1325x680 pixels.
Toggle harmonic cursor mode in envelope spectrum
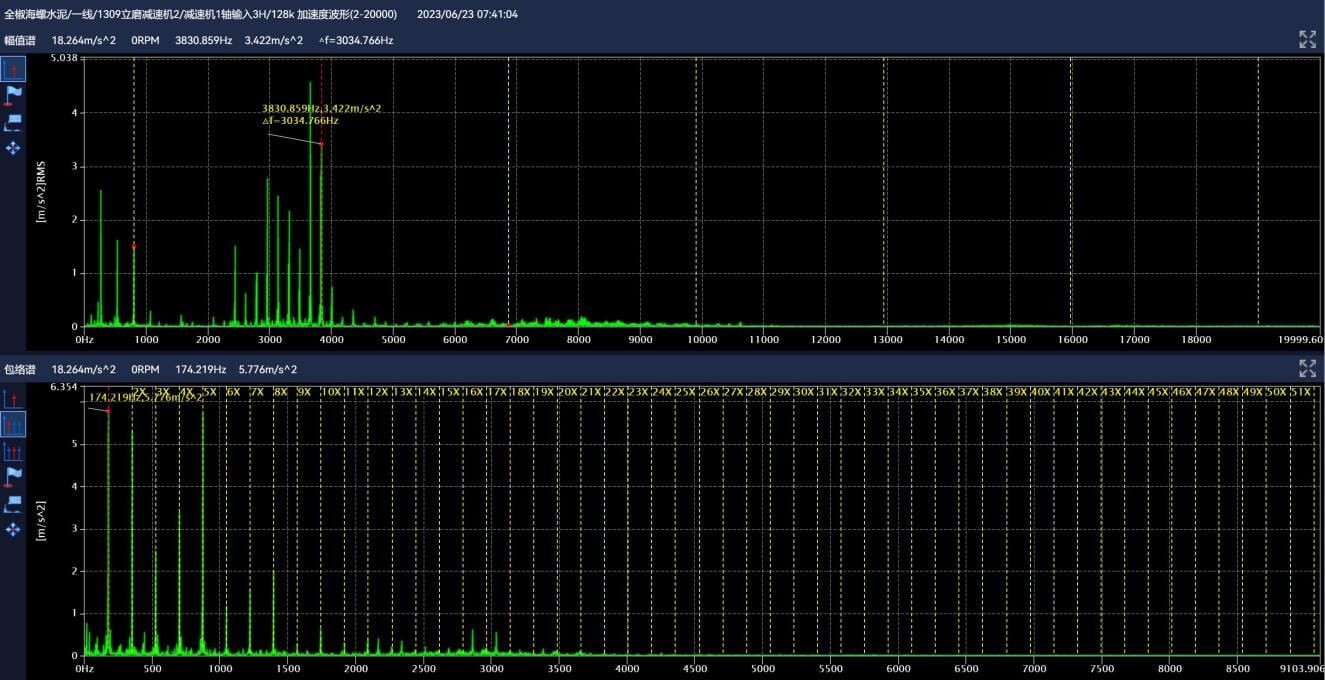[x=13, y=425]
